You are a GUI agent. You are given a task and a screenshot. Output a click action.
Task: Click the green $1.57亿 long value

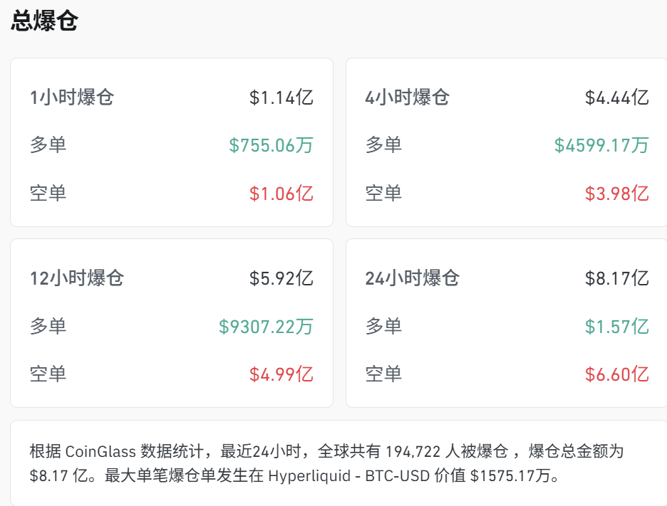pos(617,327)
